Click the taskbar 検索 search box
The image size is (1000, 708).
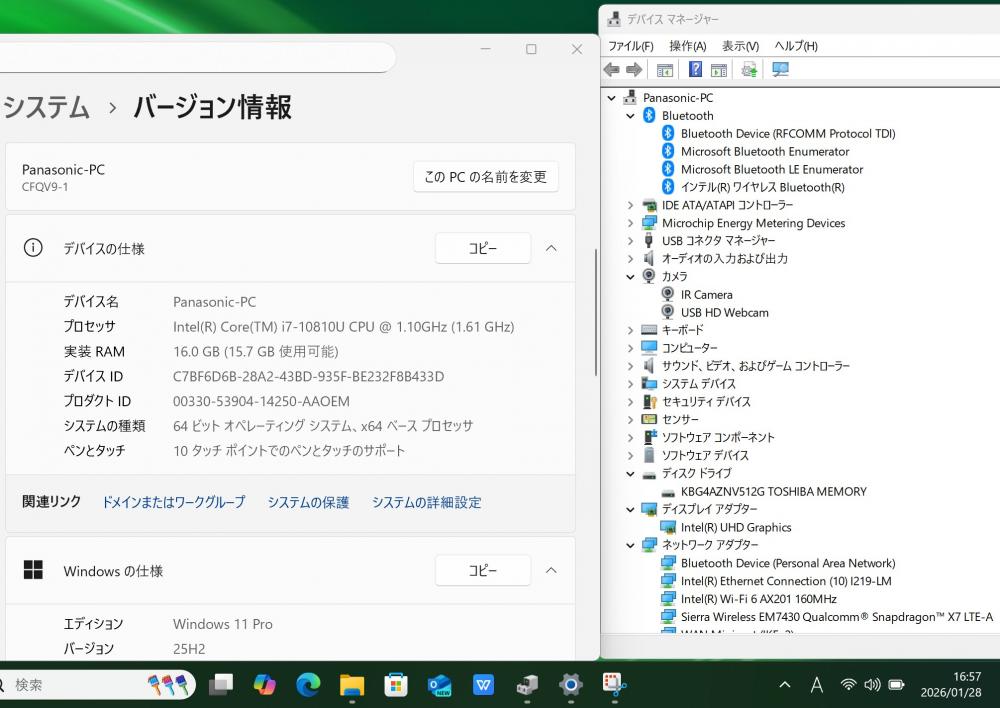80,685
